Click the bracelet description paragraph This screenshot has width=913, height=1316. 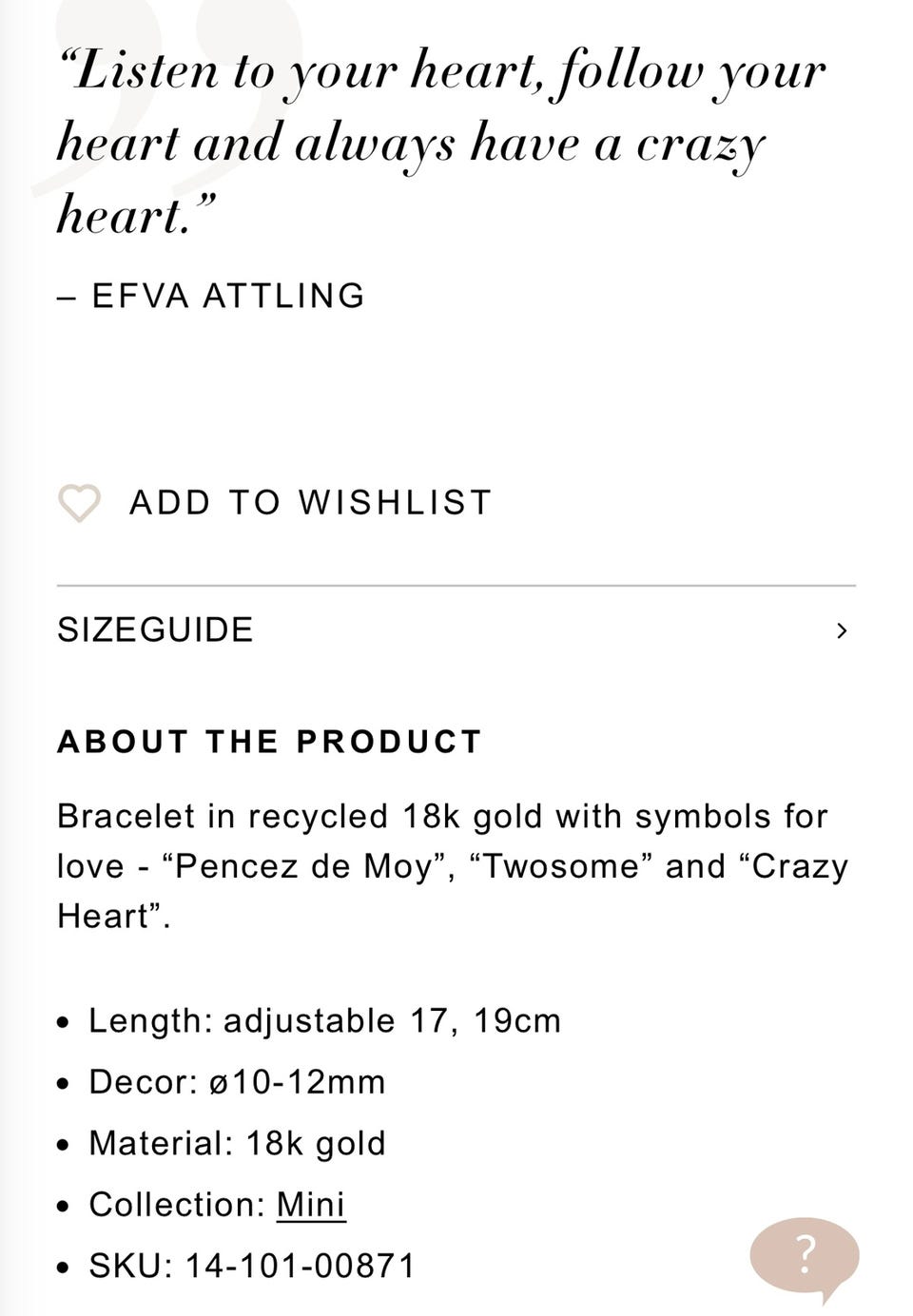452,865
